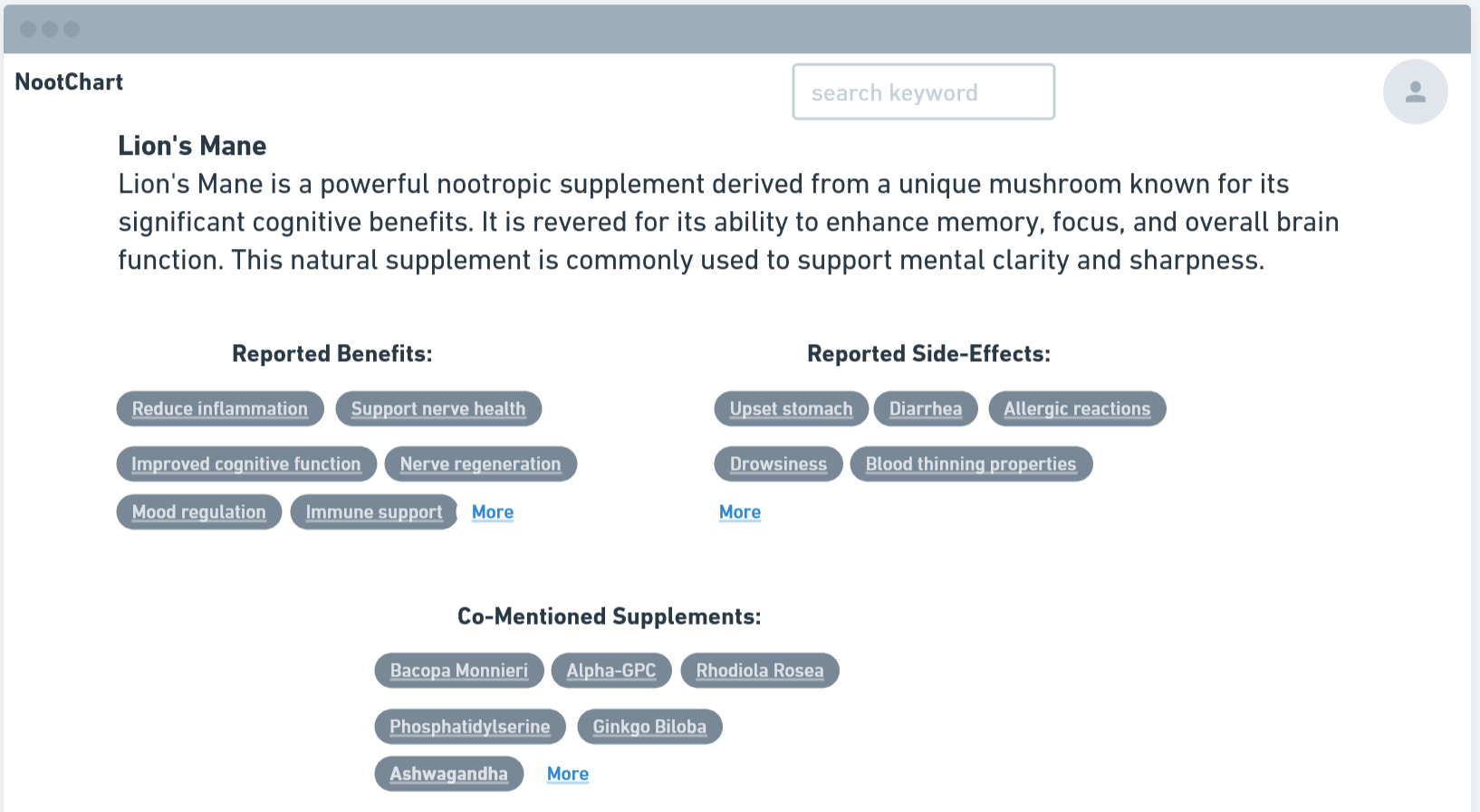Viewport: 1480px width, 812px height.
Task: Select the Drowsiness side-effect tag
Action: pyautogui.click(x=779, y=463)
